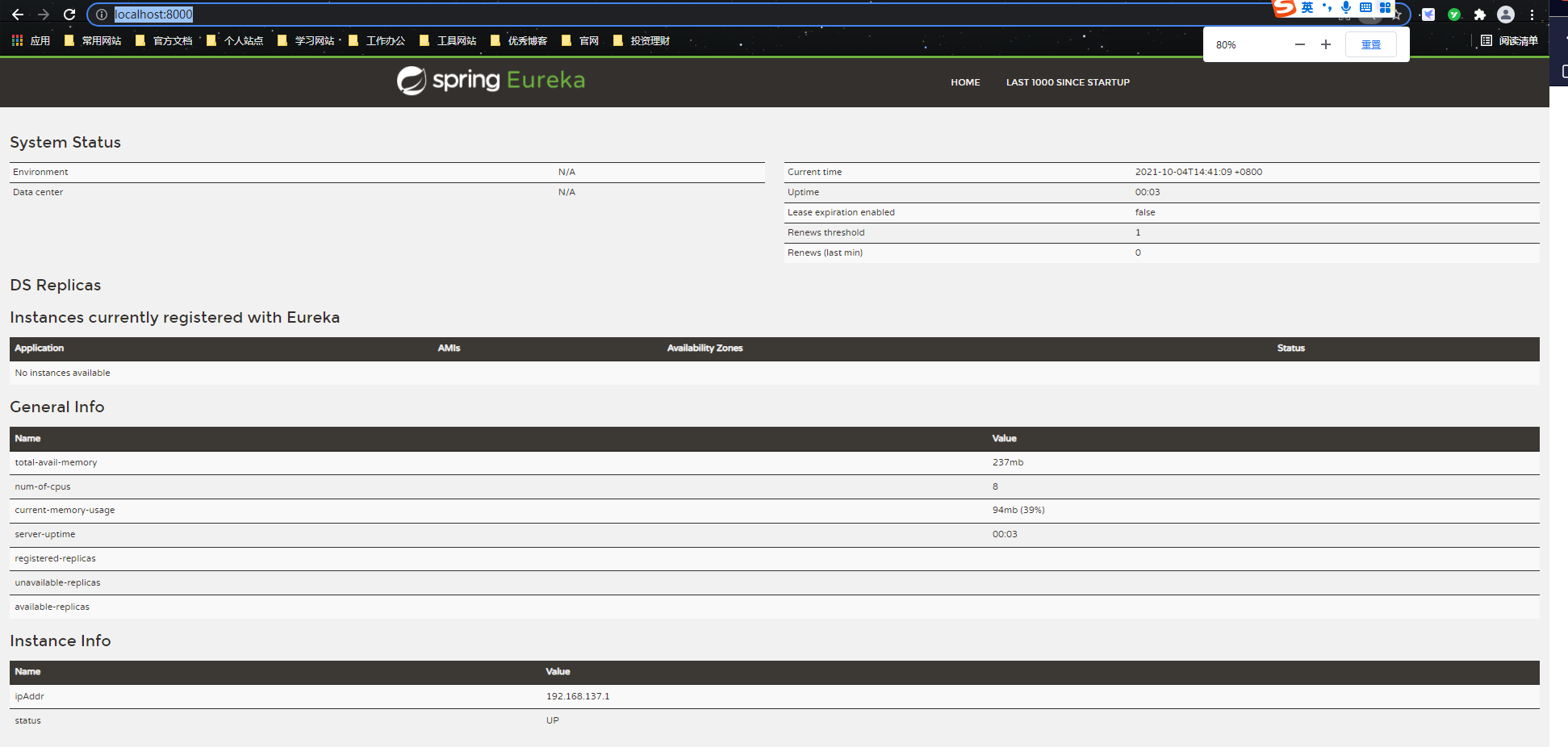Reload the page with the refresh icon
Viewport: 1568px width, 747px height.
pyautogui.click(x=69, y=15)
